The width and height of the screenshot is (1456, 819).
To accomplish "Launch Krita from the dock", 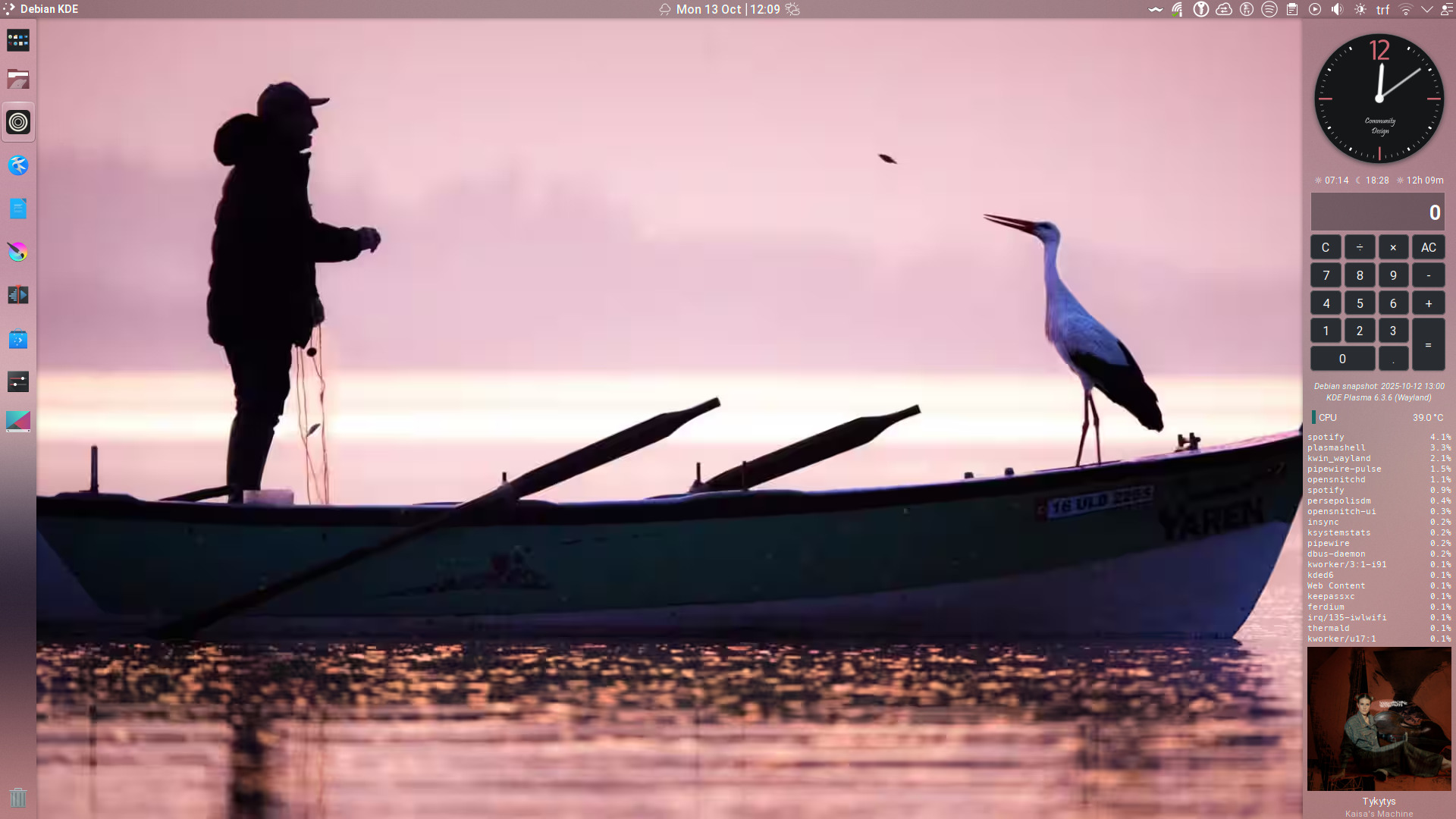I will point(18,252).
